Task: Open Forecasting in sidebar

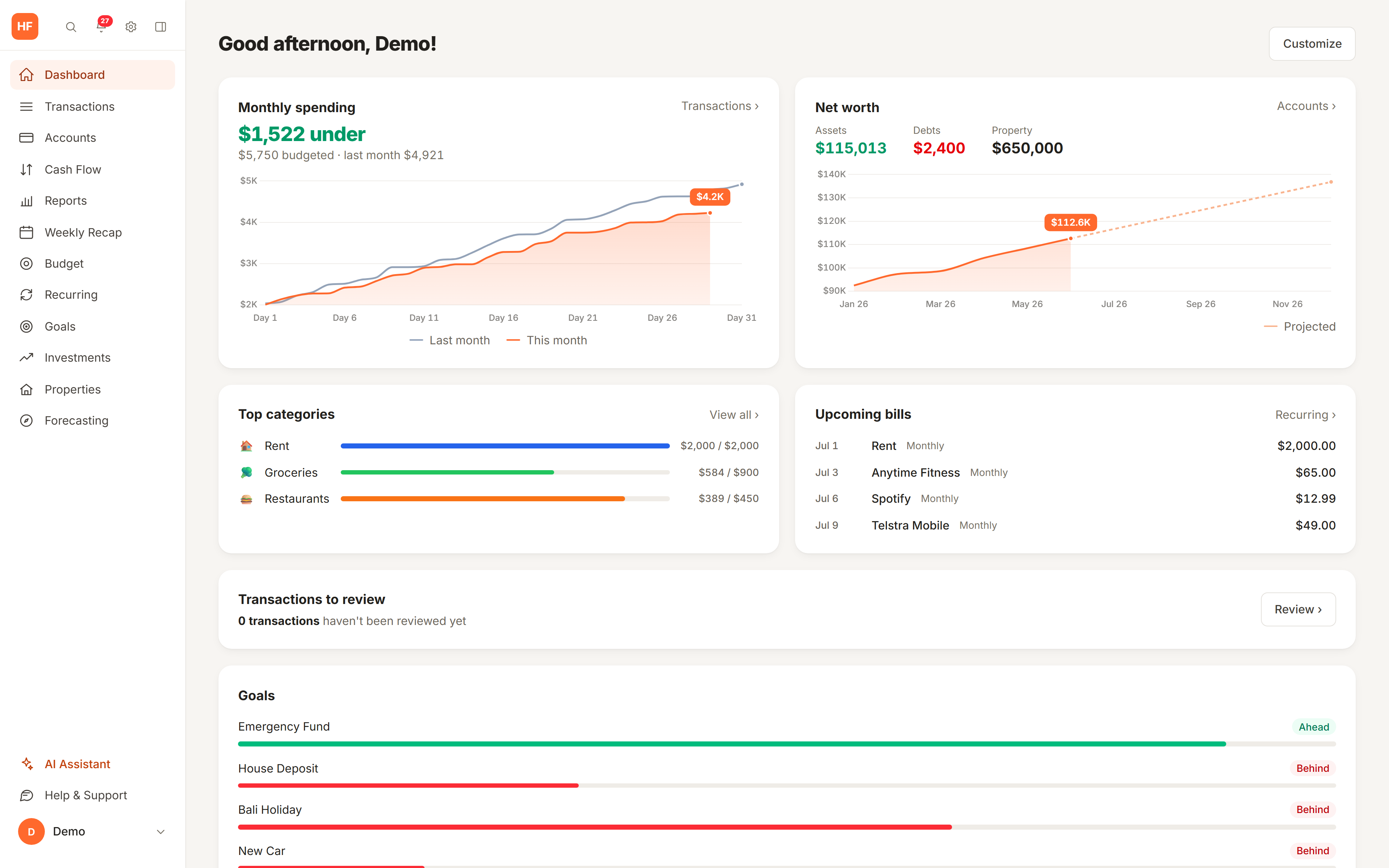Action: 92,420
